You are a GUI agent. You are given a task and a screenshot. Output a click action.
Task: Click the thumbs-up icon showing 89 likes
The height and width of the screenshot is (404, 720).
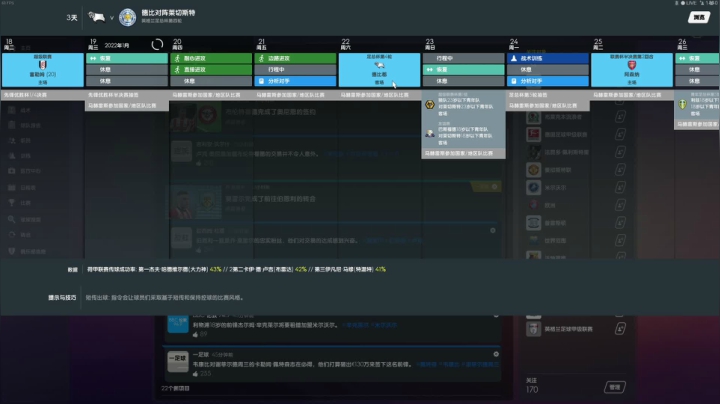(x=195, y=335)
